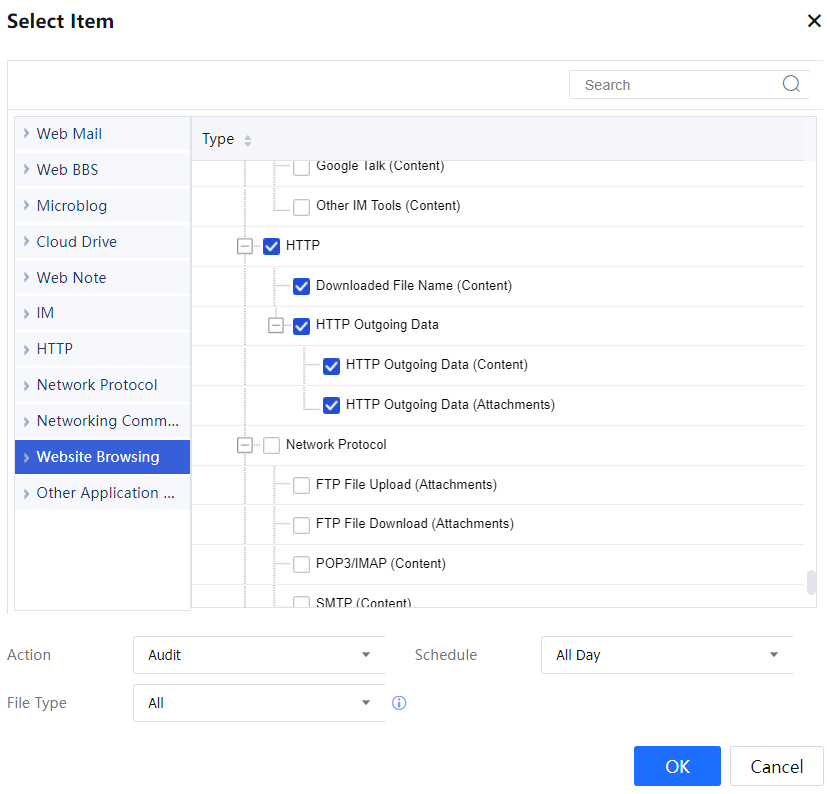
Task: Open the File Type dropdown
Action: [x=258, y=703]
